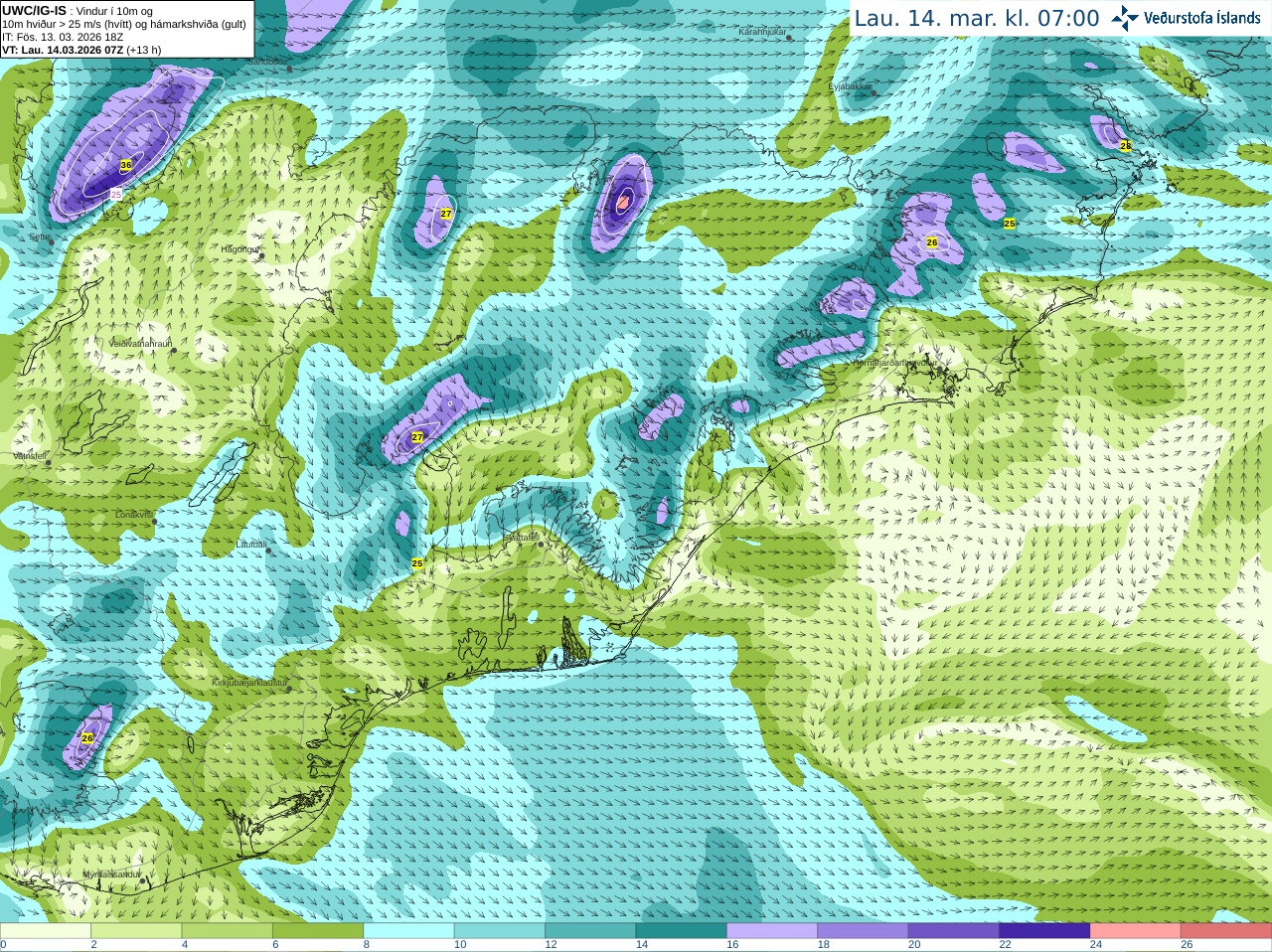This screenshot has height=952, width=1272.
Task: Click the legend scale number 16
Action: tap(732, 945)
